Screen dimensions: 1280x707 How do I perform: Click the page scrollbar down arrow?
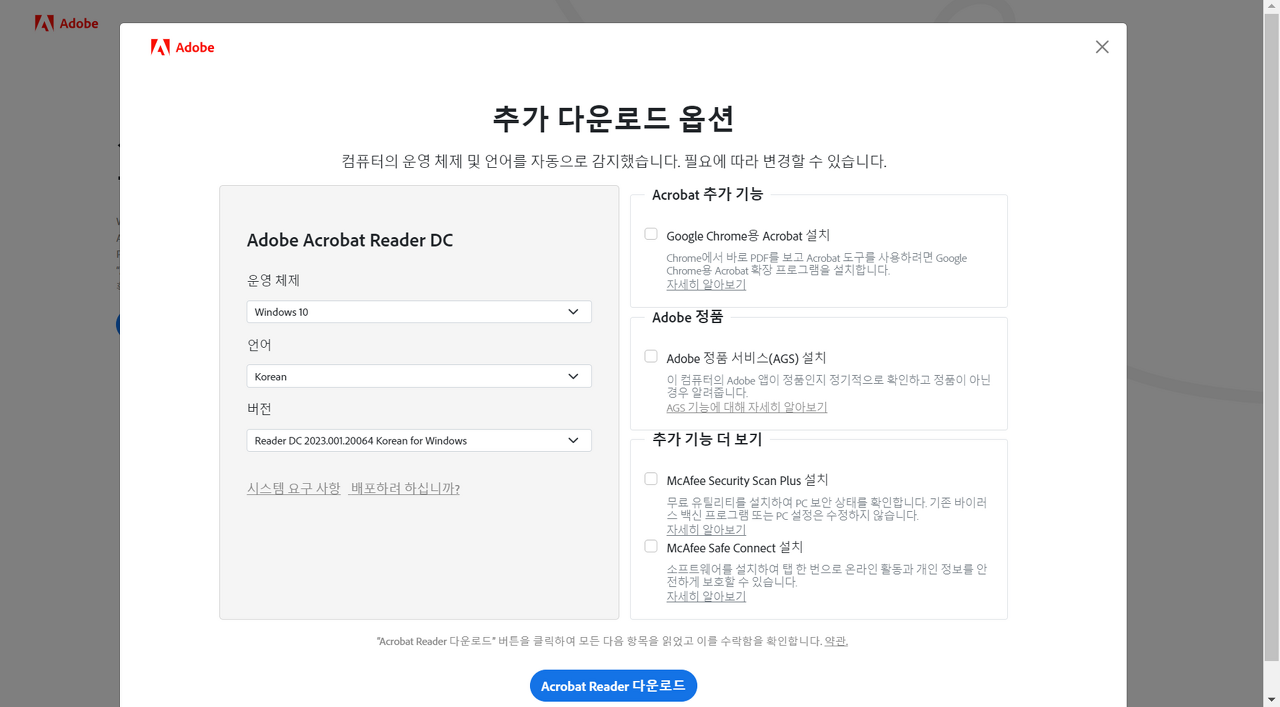click(1271, 698)
